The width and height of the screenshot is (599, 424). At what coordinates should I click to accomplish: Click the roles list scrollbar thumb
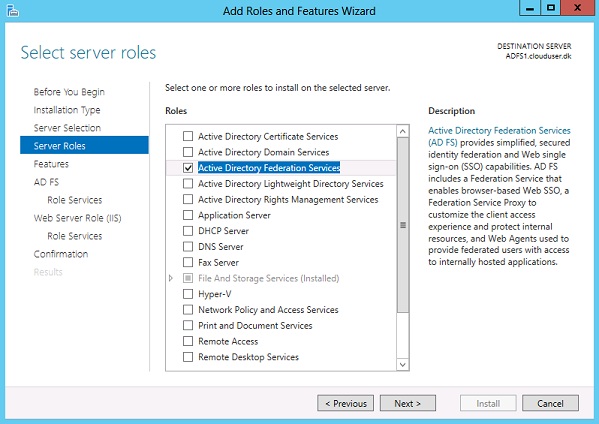pyautogui.click(x=403, y=225)
